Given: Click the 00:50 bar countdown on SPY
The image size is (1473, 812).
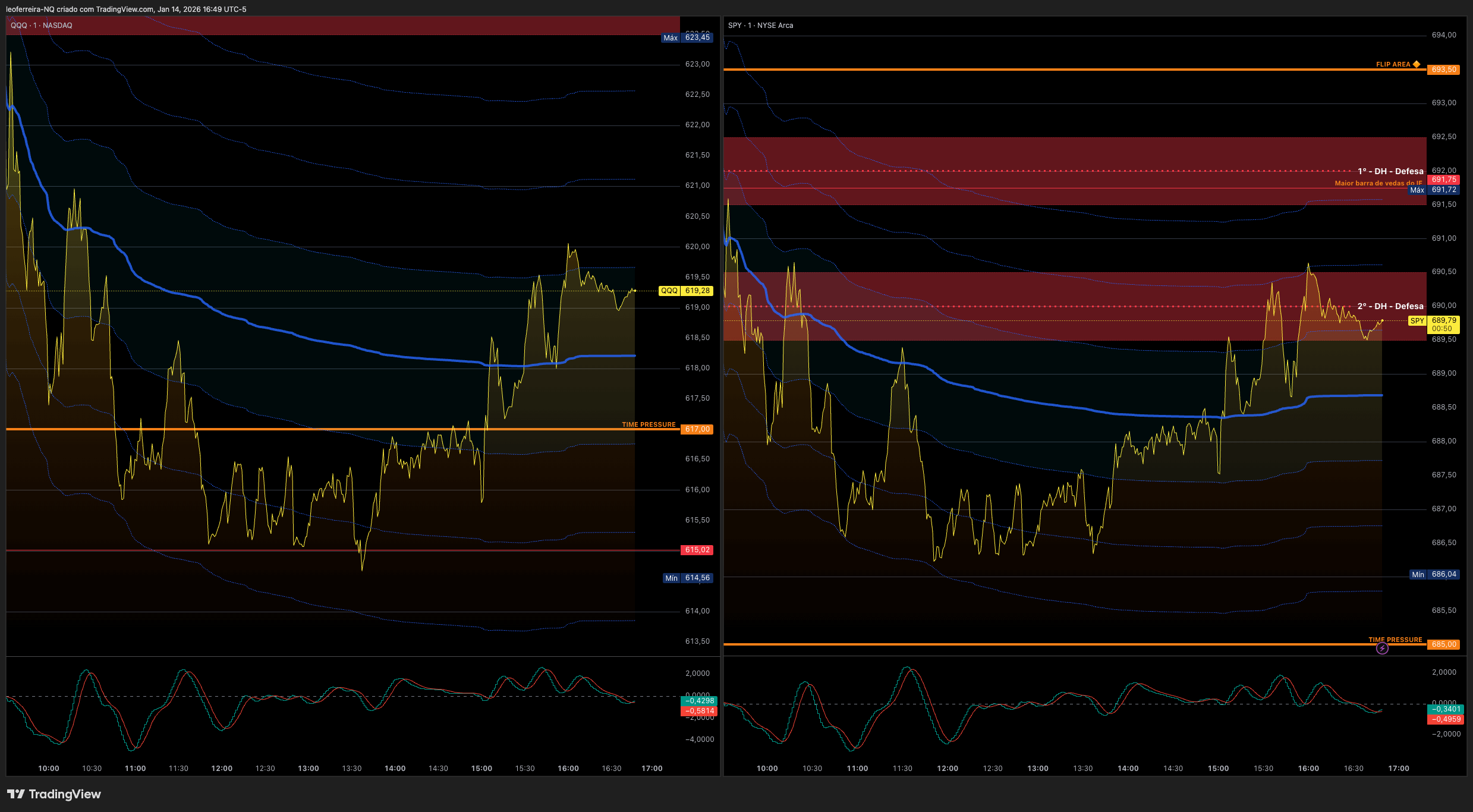Looking at the screenshot, I should click(x=1442, y=329).
